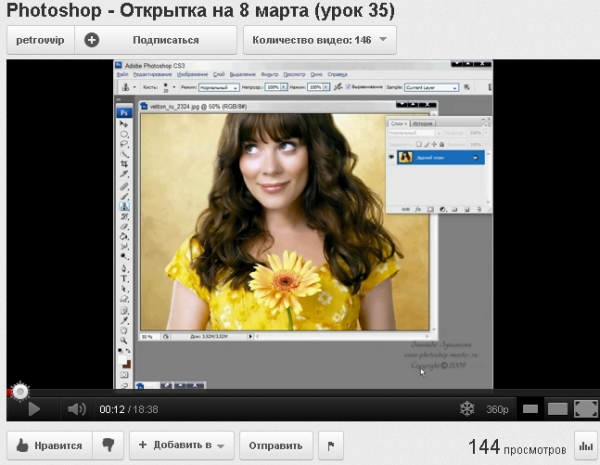Select the Custom Shape tool

(124, 299)
